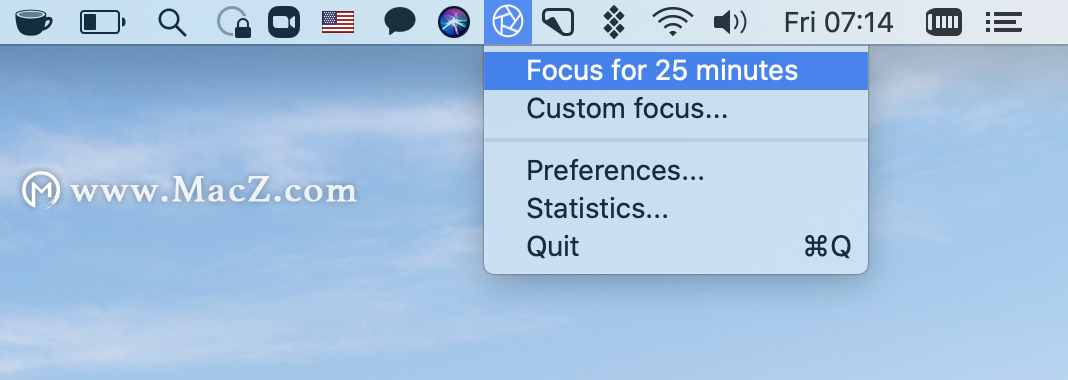Image resolution: width=1068 pixels, height=380 pixels.
Task: Open Spotlight search magnifier icon
Action: (172, 23)
